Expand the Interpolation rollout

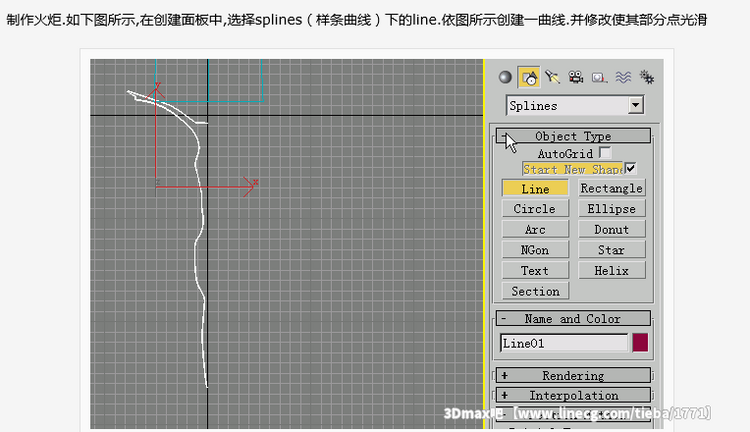[x=573, y=395]
